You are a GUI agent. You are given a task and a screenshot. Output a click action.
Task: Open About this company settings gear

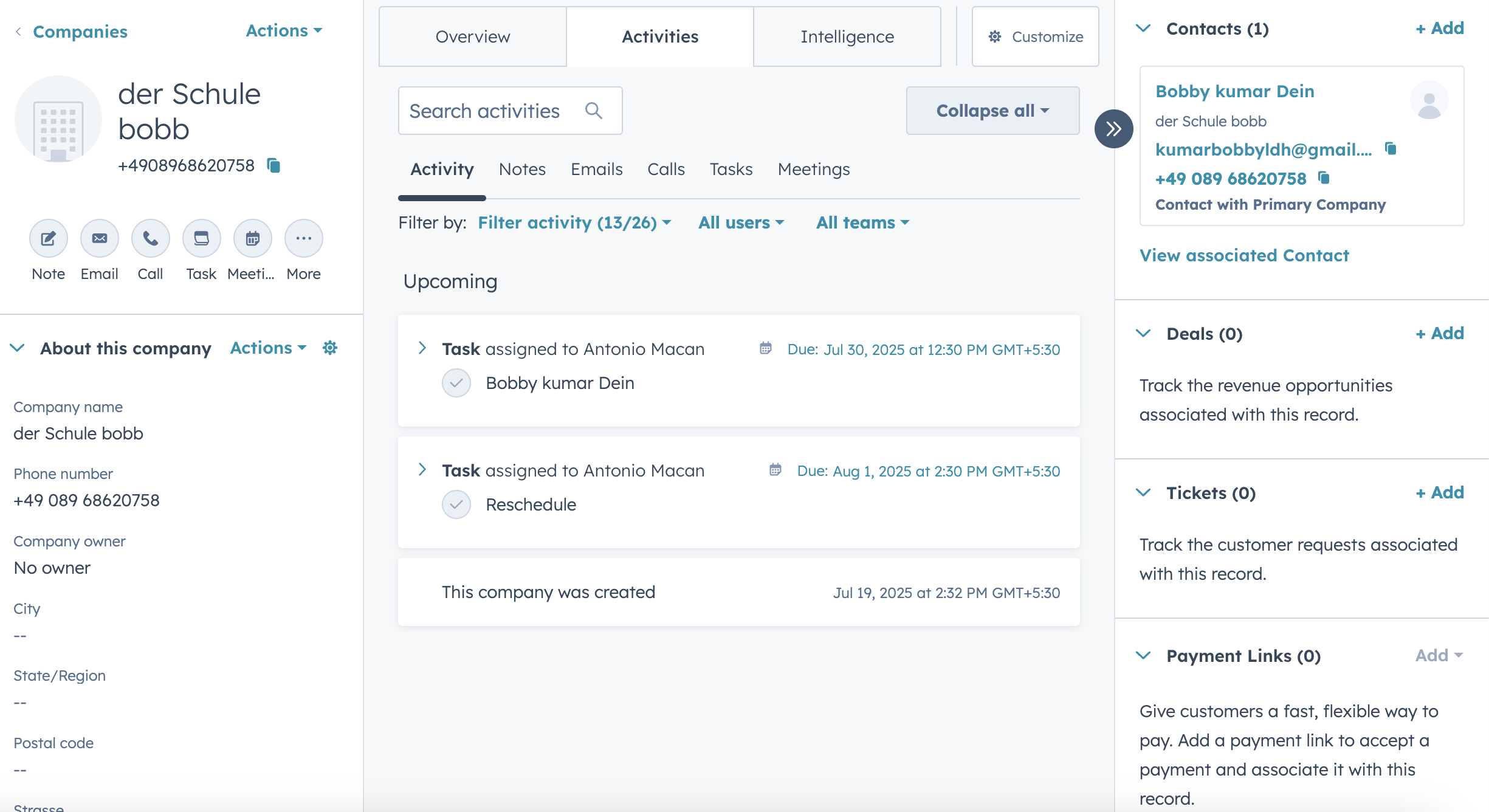(330, 348)
